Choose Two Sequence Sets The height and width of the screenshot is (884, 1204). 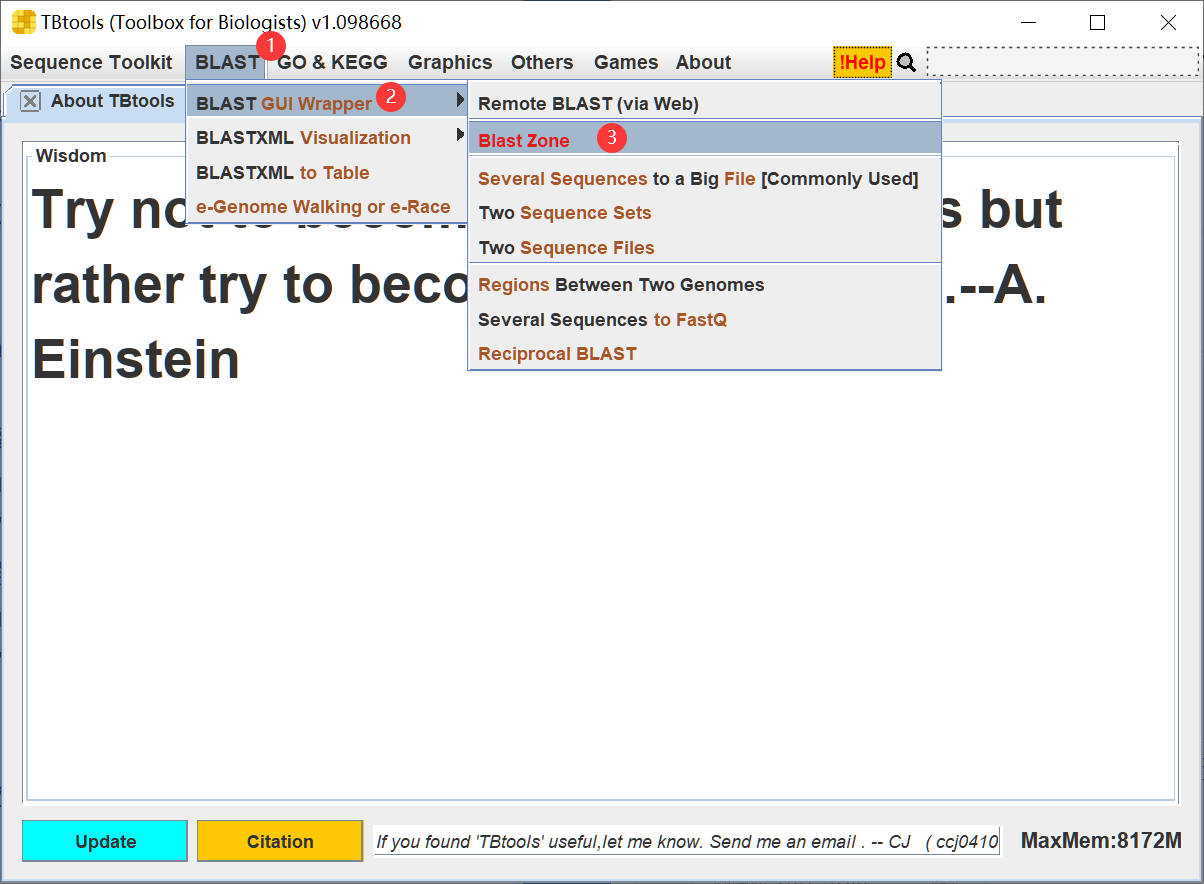point(705,213)
